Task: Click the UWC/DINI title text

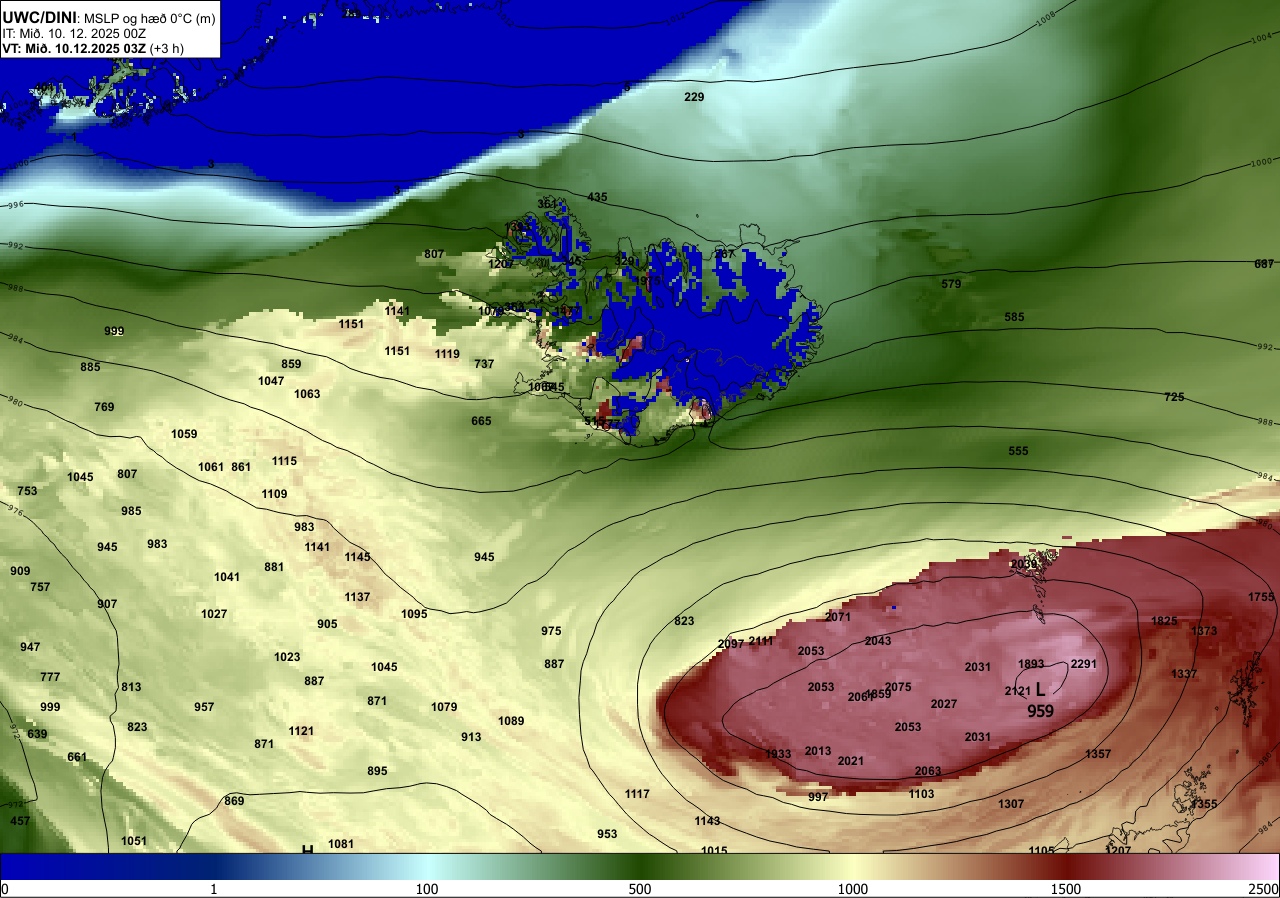Action: pyautogui.click(x=39, y=16)
